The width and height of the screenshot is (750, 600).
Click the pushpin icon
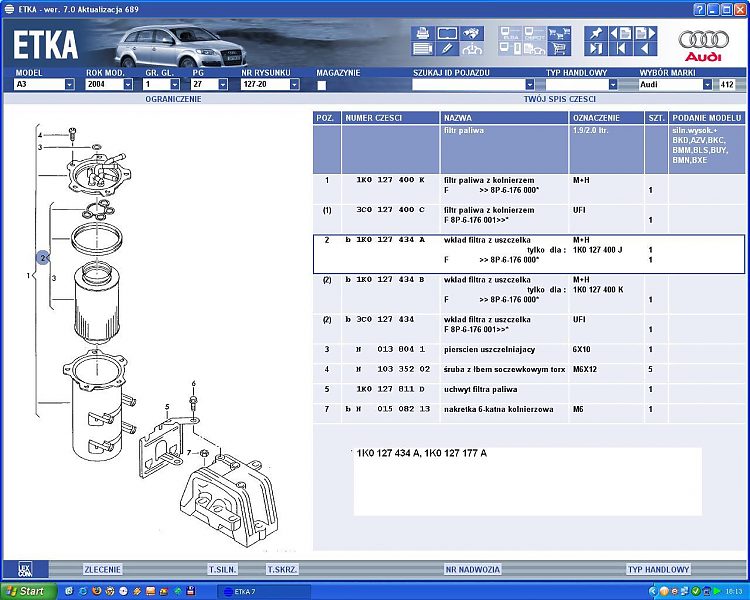point(596,33)
